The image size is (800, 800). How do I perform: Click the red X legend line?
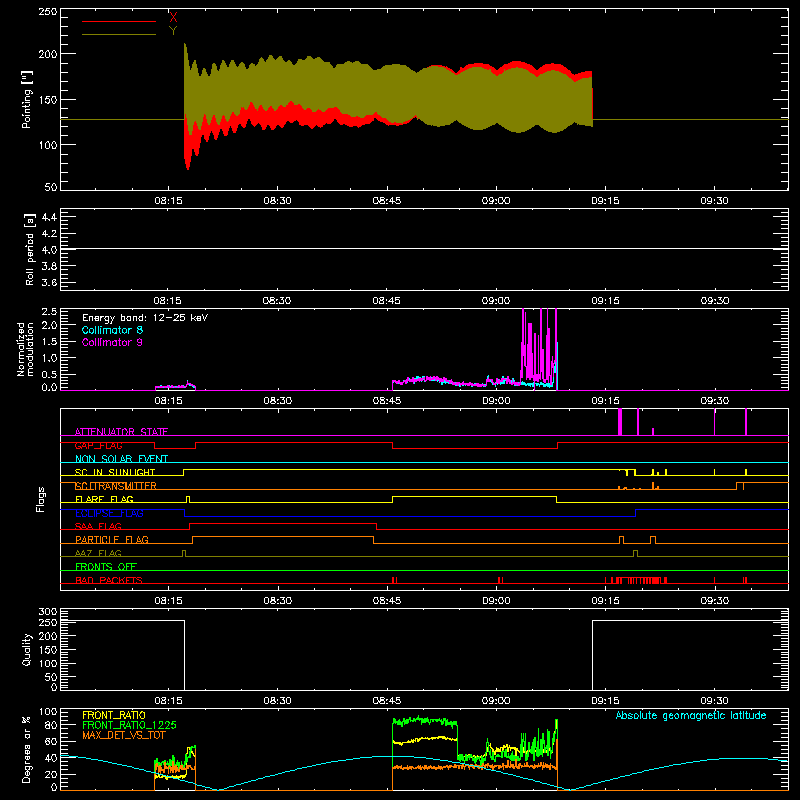[119, 21]
